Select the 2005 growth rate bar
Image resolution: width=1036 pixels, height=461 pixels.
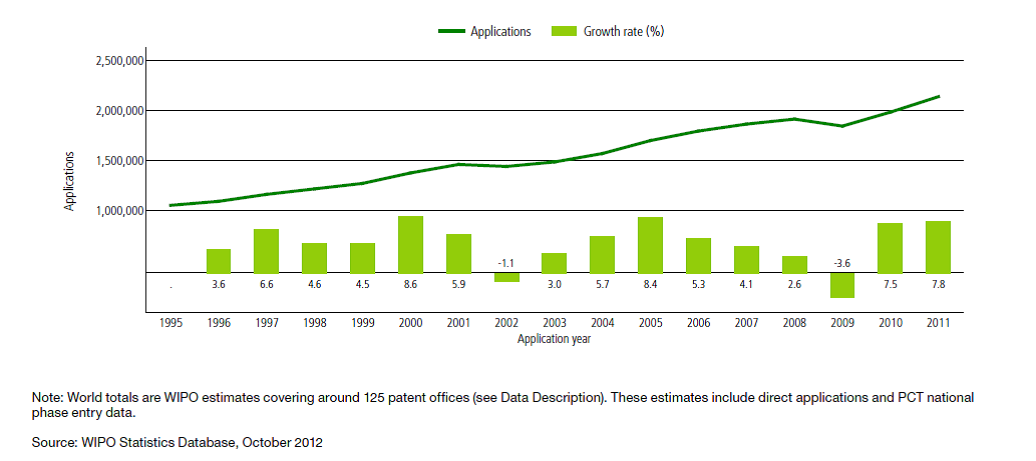coord(650,245)
